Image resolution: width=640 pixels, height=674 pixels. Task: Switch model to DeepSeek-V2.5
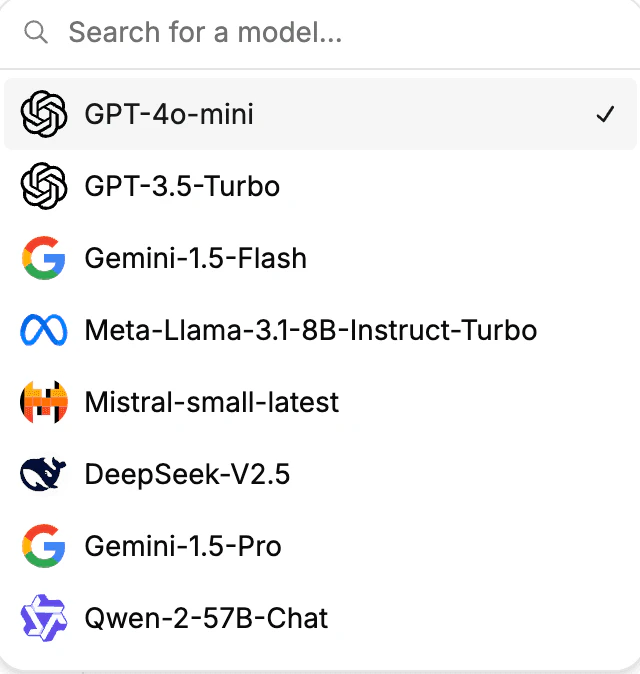(x=187, y=474)
